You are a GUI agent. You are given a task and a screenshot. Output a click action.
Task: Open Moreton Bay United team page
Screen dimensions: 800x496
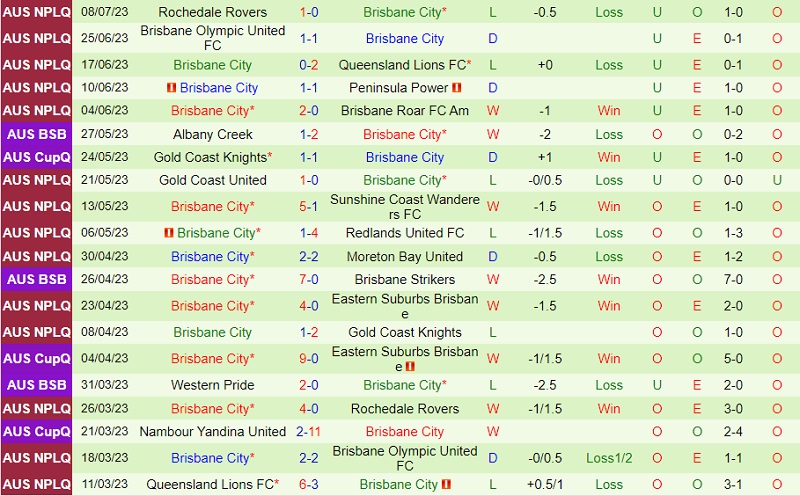click(405, 257)
